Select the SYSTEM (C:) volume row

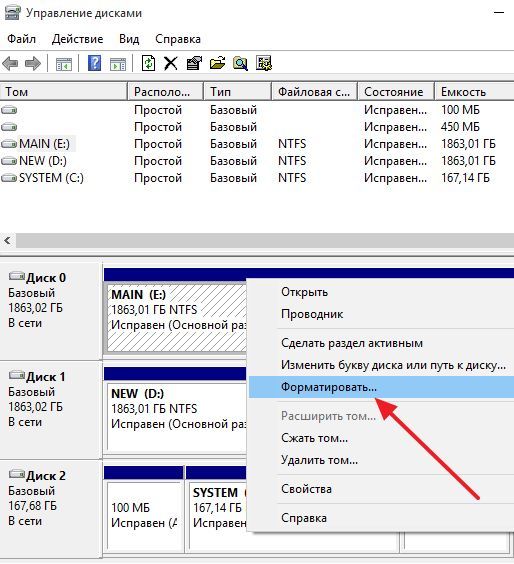257,178
